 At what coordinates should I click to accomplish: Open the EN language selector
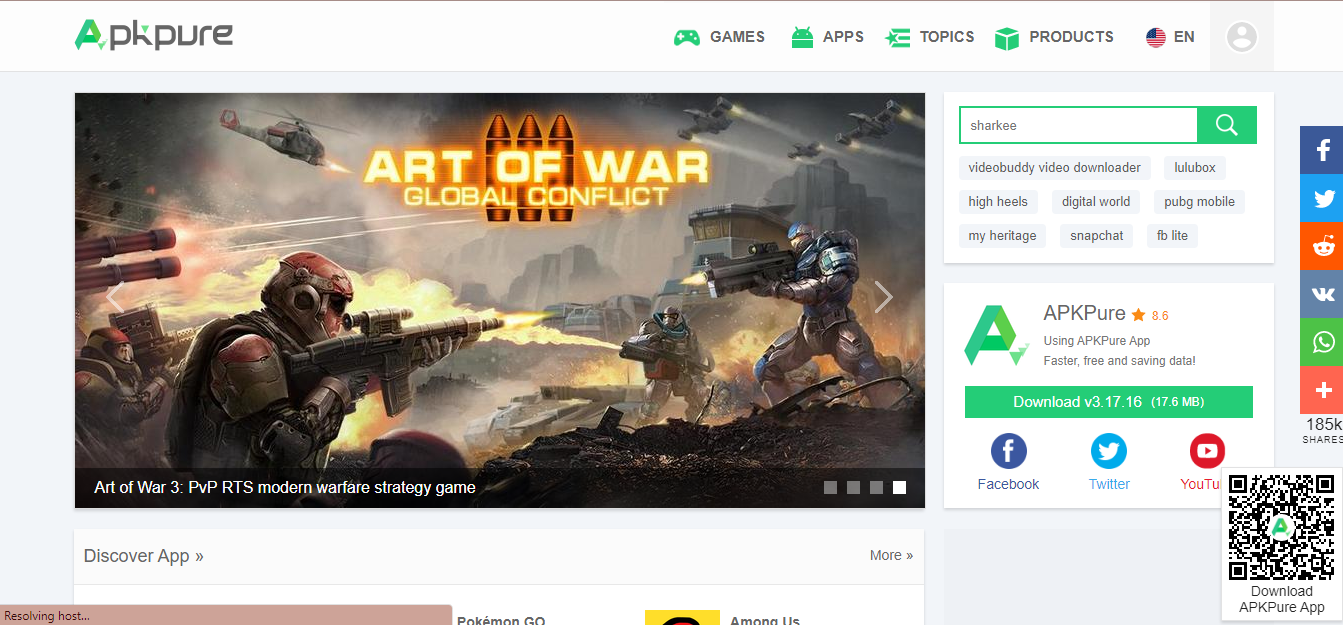pyautogui.click(x=1184, y=37)
